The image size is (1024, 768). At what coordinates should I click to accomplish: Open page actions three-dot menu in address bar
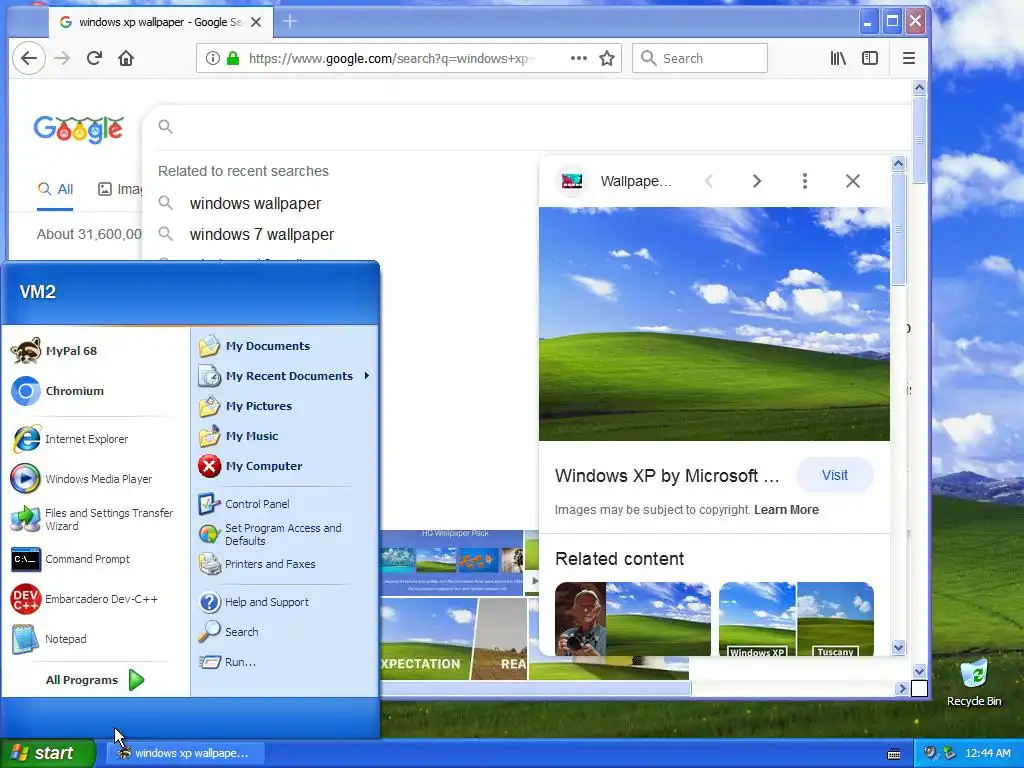(x=579, y=58)
